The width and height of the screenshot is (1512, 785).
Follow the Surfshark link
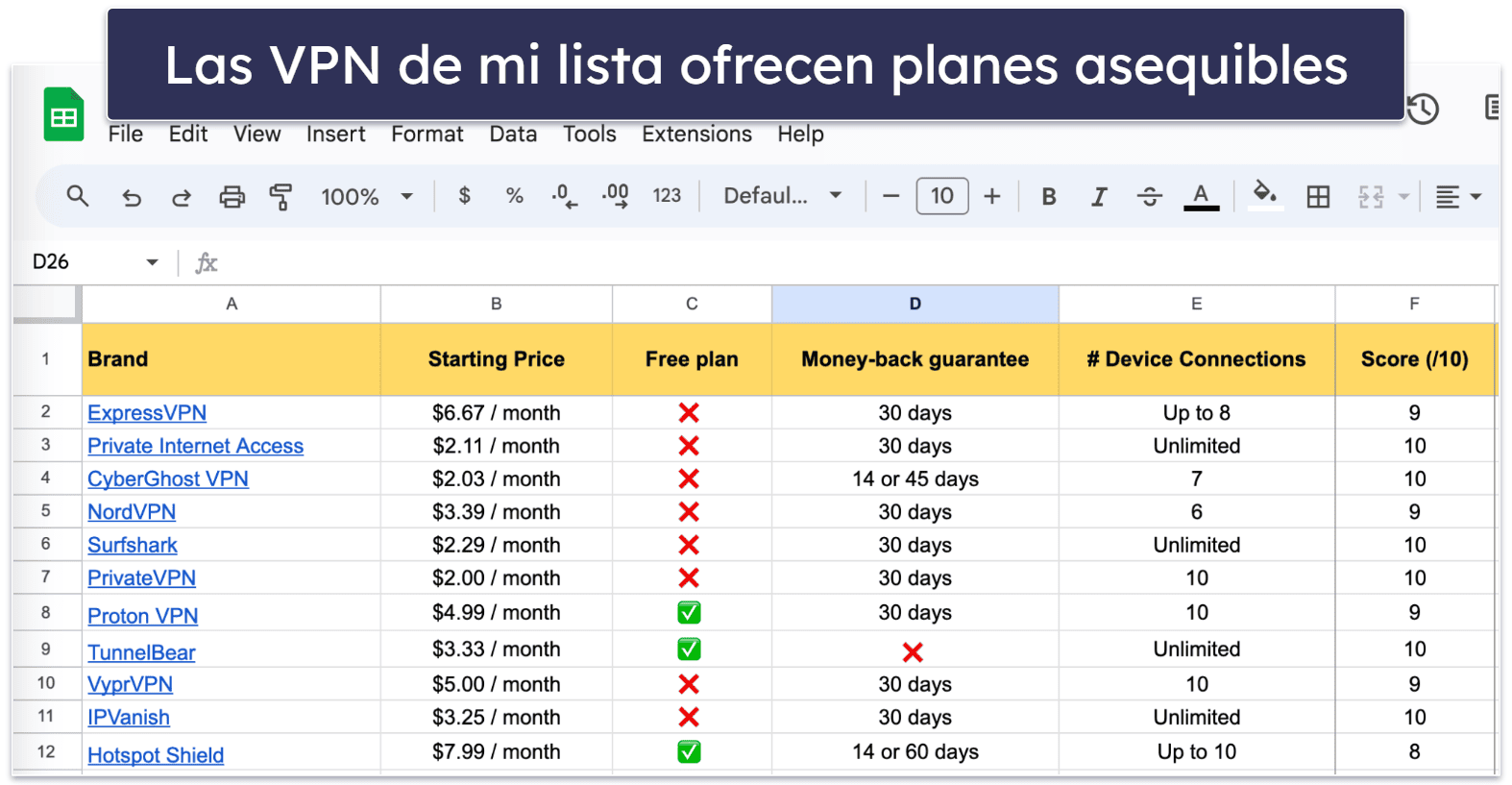(133, 545)
